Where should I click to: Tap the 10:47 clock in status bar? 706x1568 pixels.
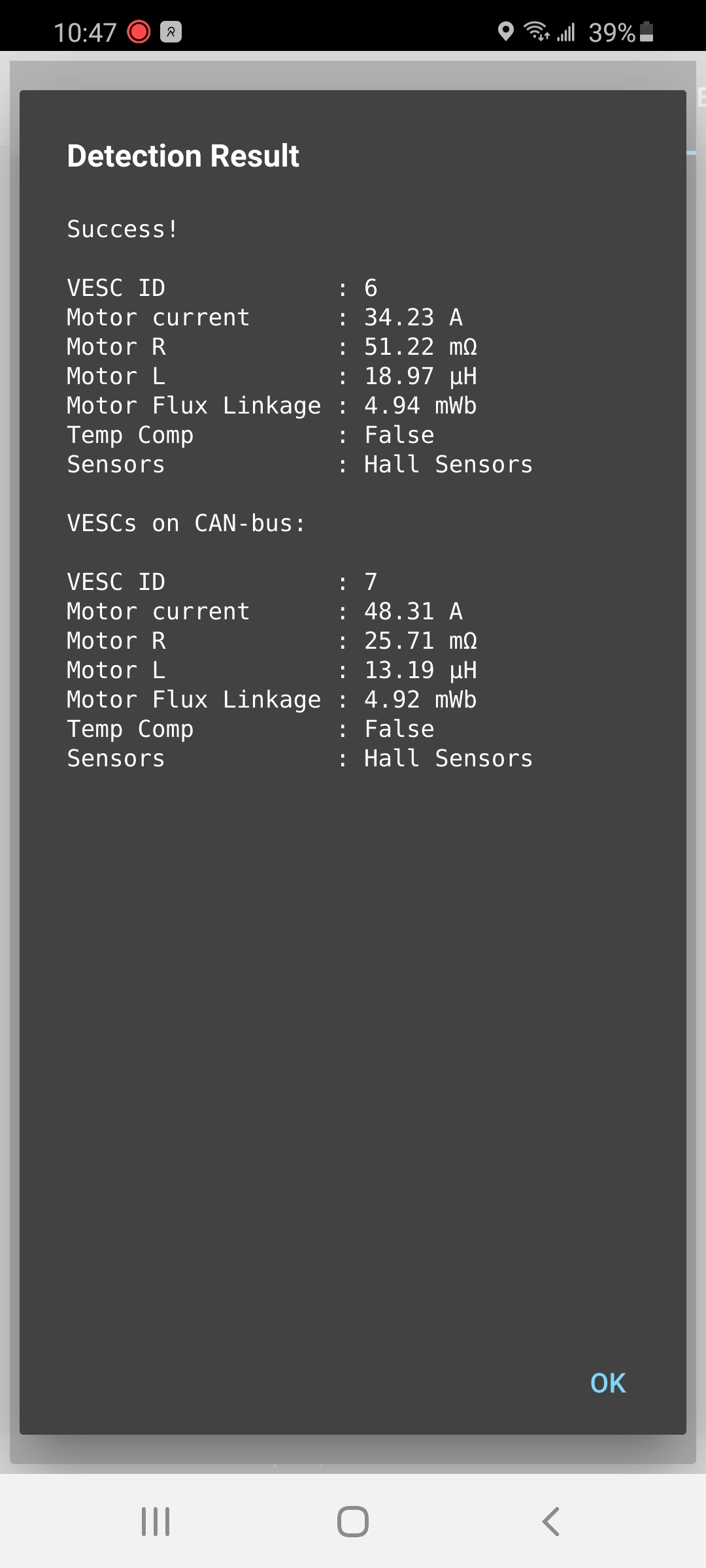[85, 32]
